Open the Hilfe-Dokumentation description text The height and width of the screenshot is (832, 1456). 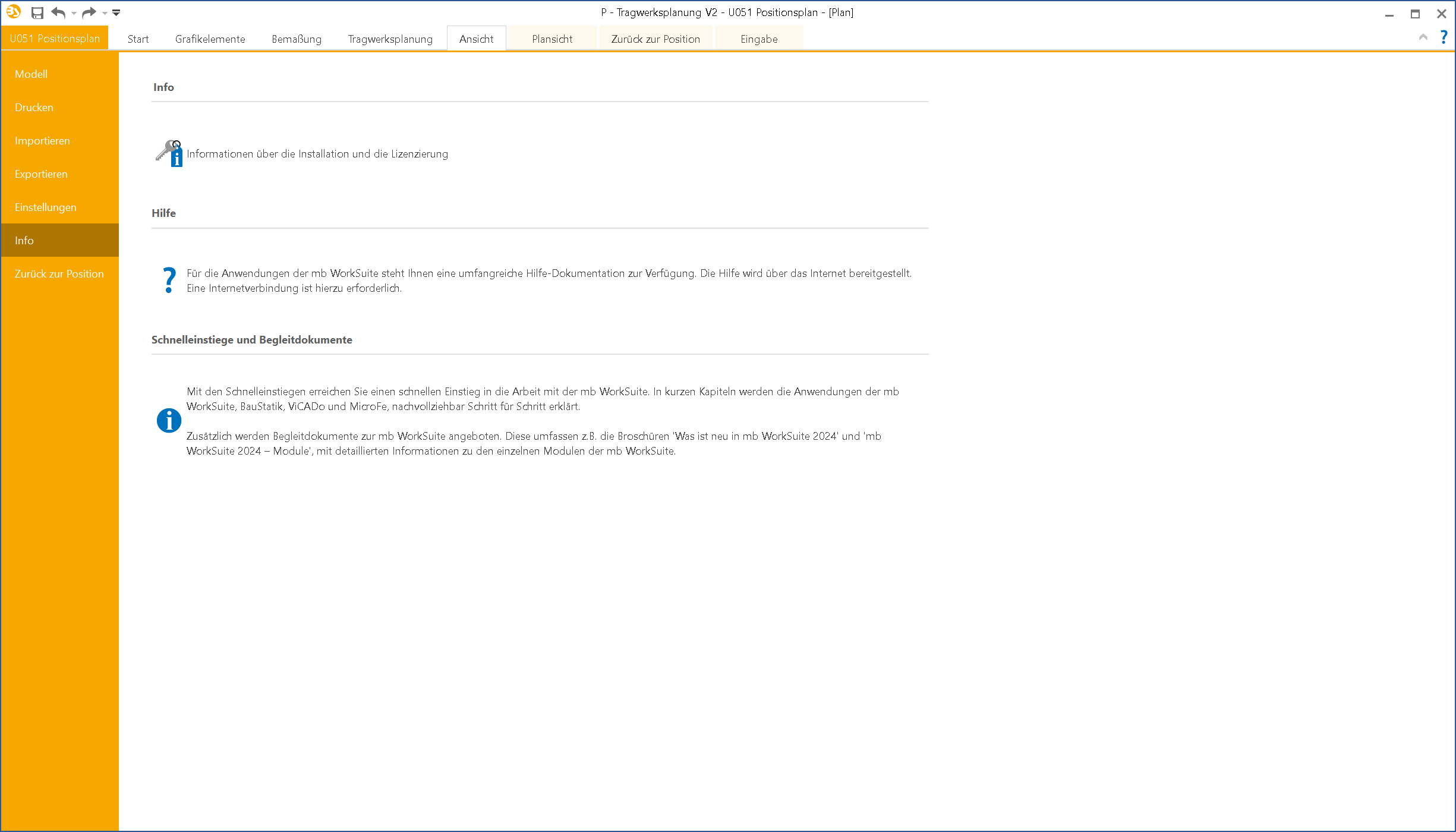549,281
